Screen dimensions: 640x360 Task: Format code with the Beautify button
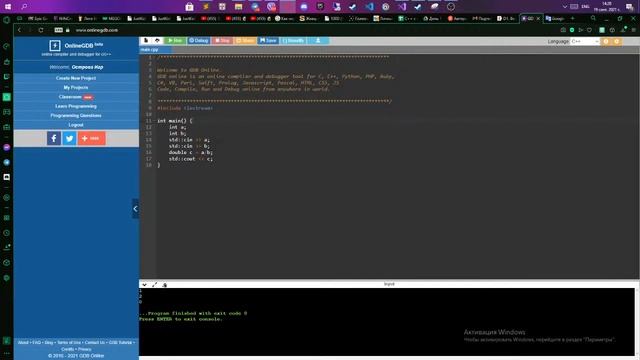293,40
